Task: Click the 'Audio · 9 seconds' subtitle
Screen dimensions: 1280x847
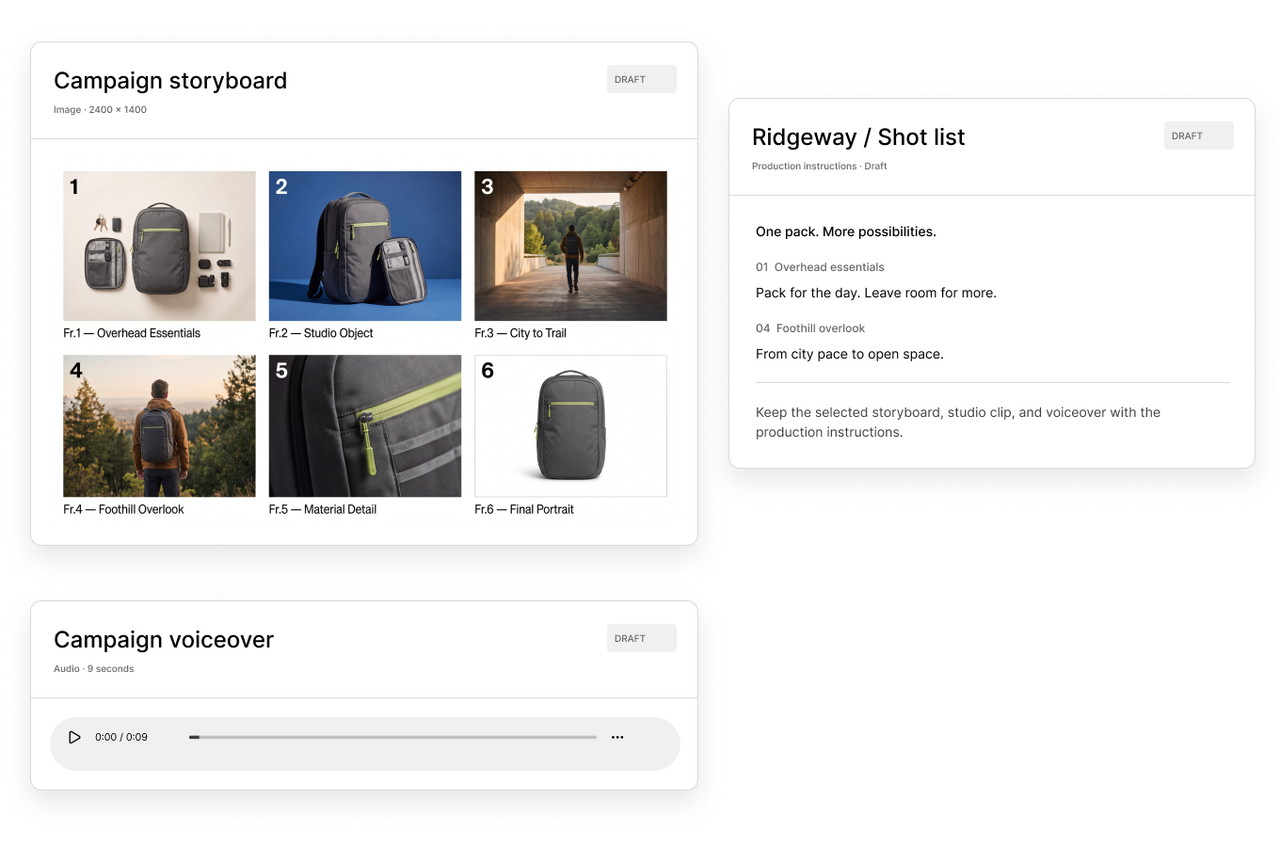Action: pos(94,669)
